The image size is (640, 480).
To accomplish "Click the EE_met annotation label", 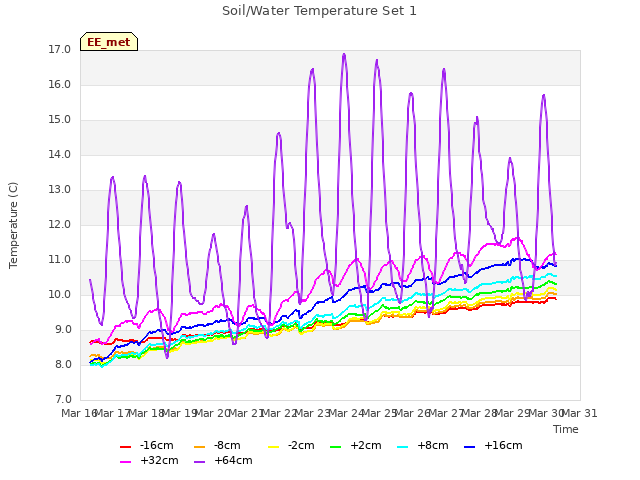I will click(x=109, y=42).
